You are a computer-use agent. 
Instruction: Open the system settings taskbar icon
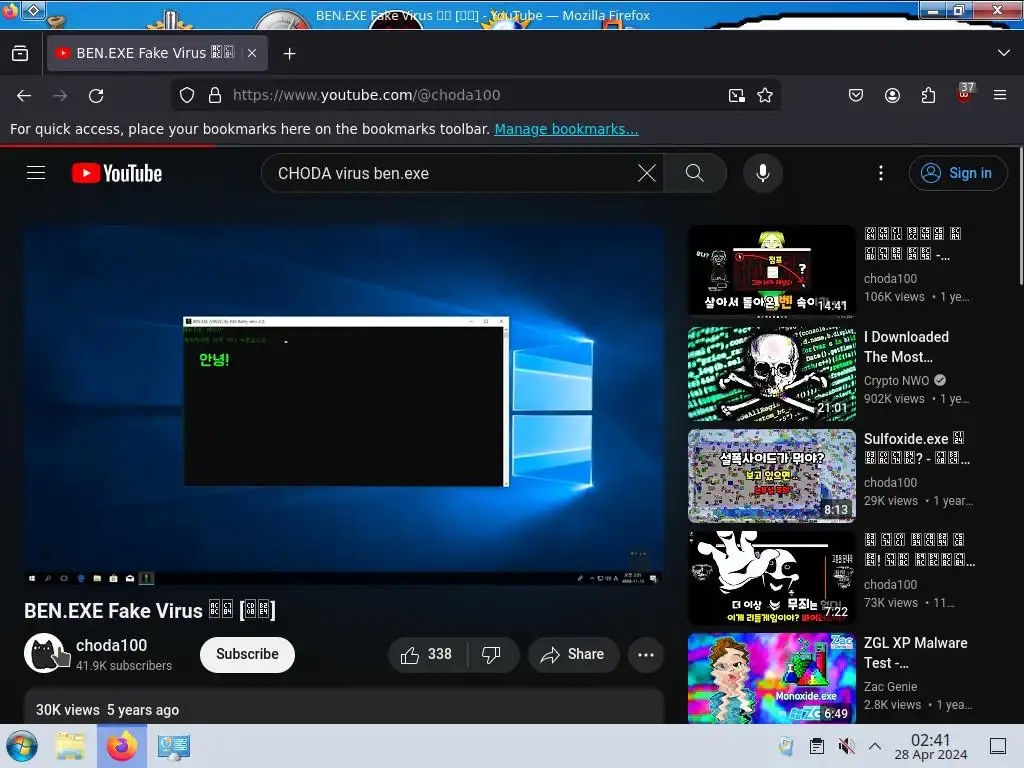[x=174, y=746]
